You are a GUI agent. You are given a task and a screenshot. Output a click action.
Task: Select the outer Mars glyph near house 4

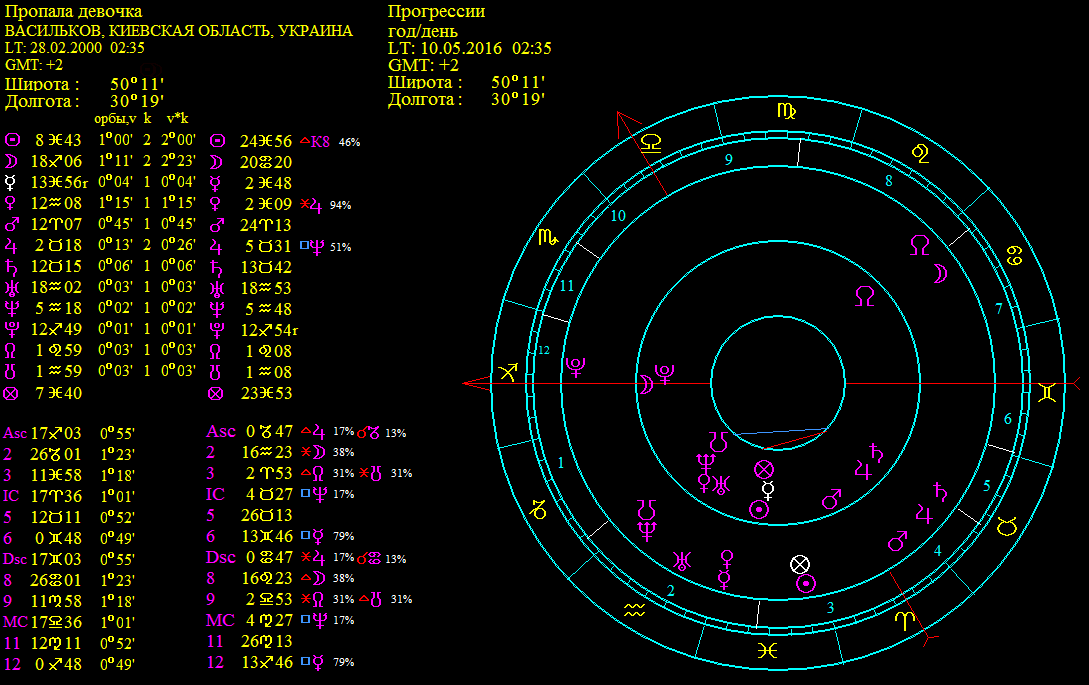897,541
